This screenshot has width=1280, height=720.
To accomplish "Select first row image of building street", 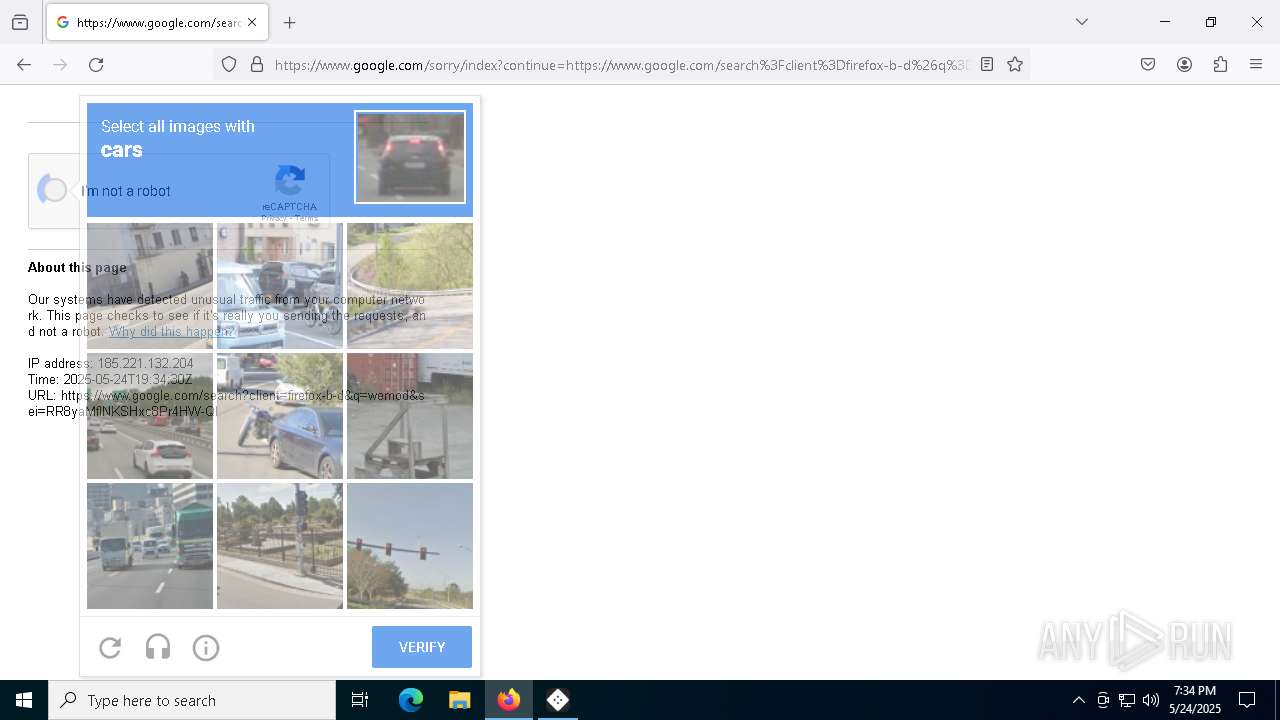I will tap(150, 286).
